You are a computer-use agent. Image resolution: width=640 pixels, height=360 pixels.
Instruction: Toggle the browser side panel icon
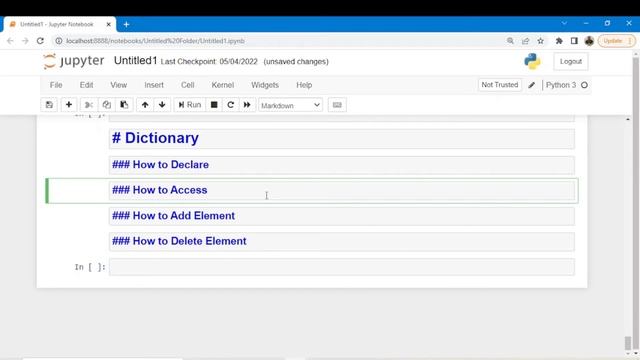(x=574, y=41)
